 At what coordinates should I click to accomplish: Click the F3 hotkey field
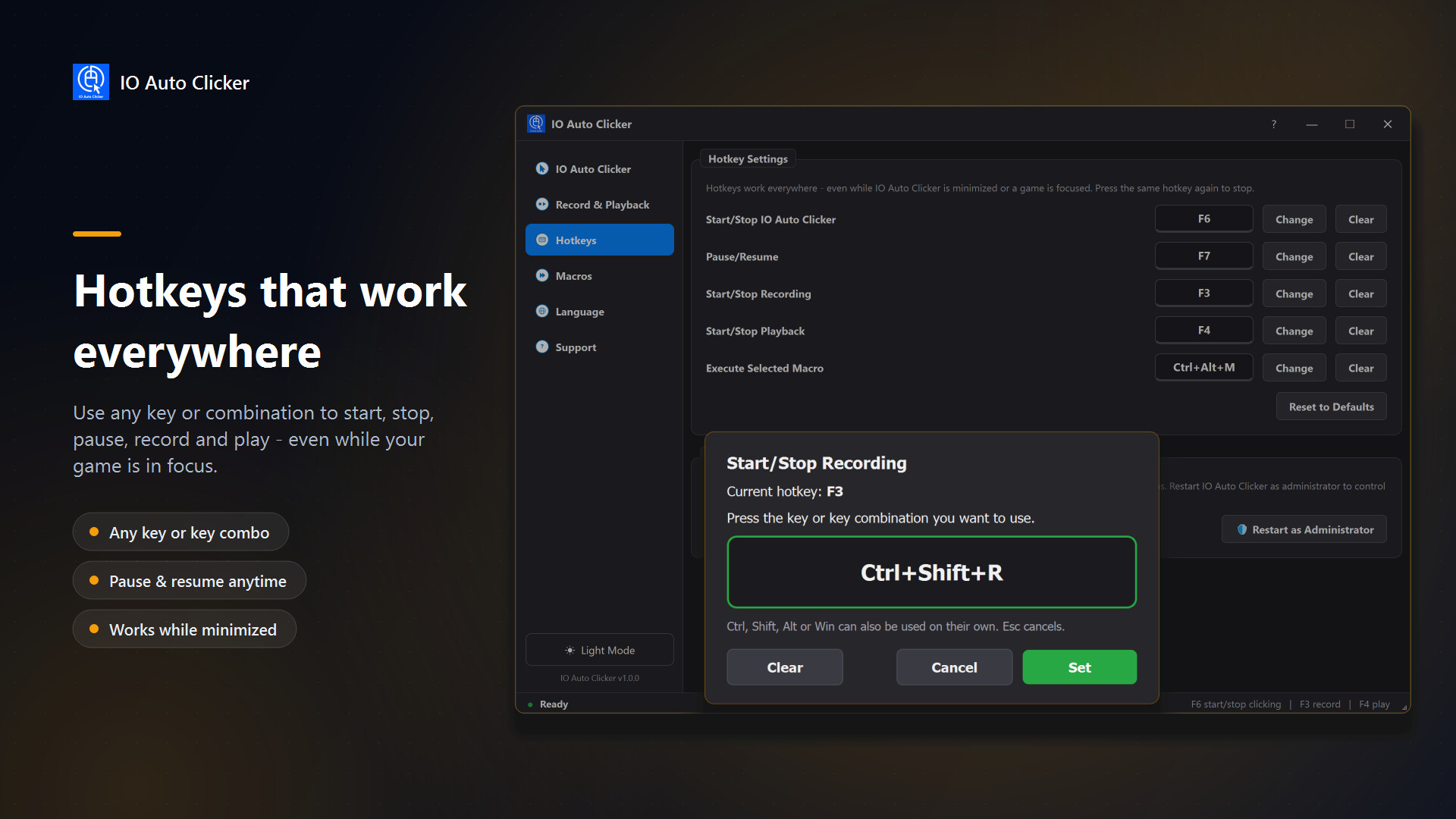(1204, 293)
